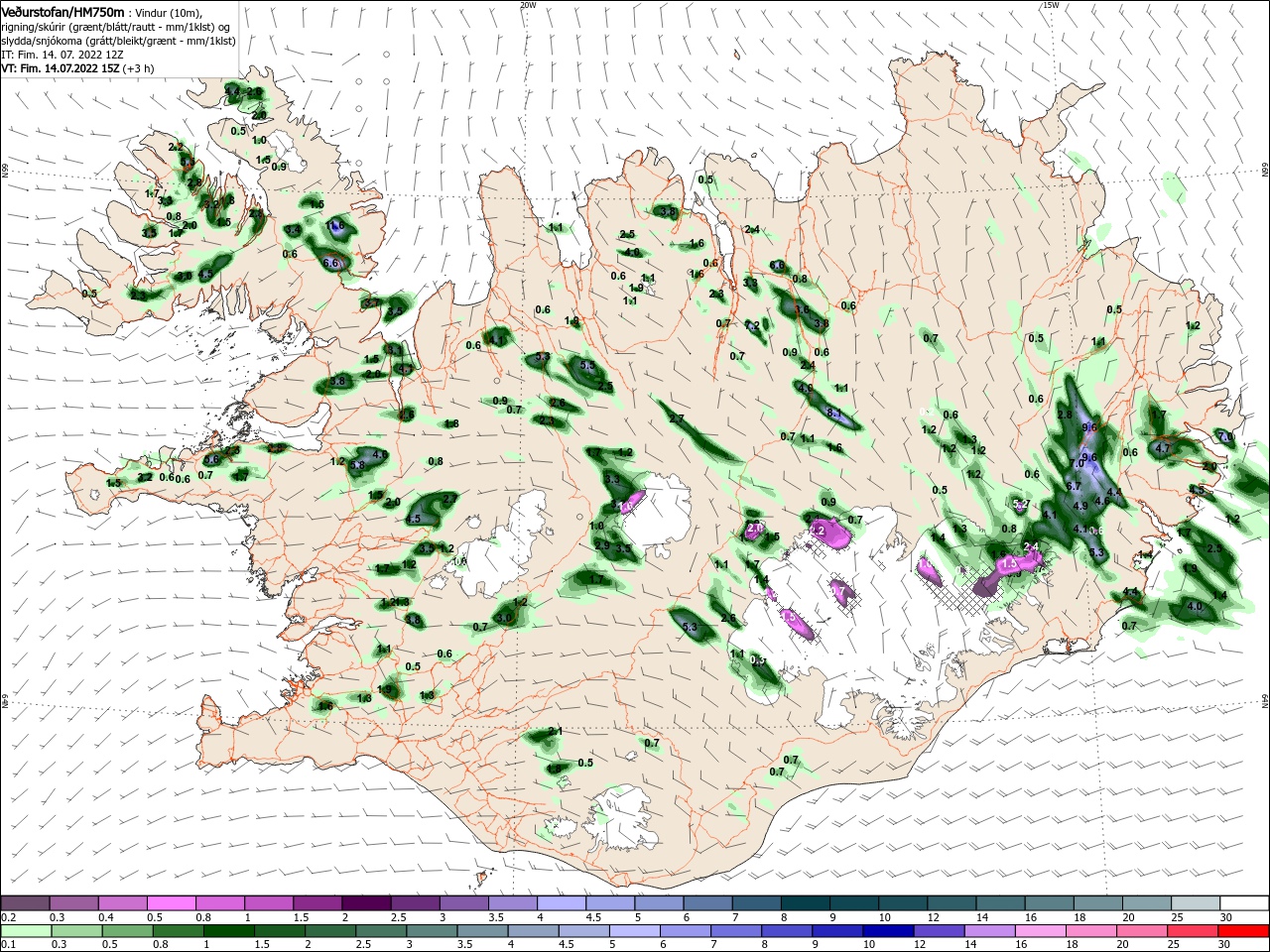Click the 20W longitude label at top
This screenshot has width=1270, height=952.
click(x=527, y=5)
